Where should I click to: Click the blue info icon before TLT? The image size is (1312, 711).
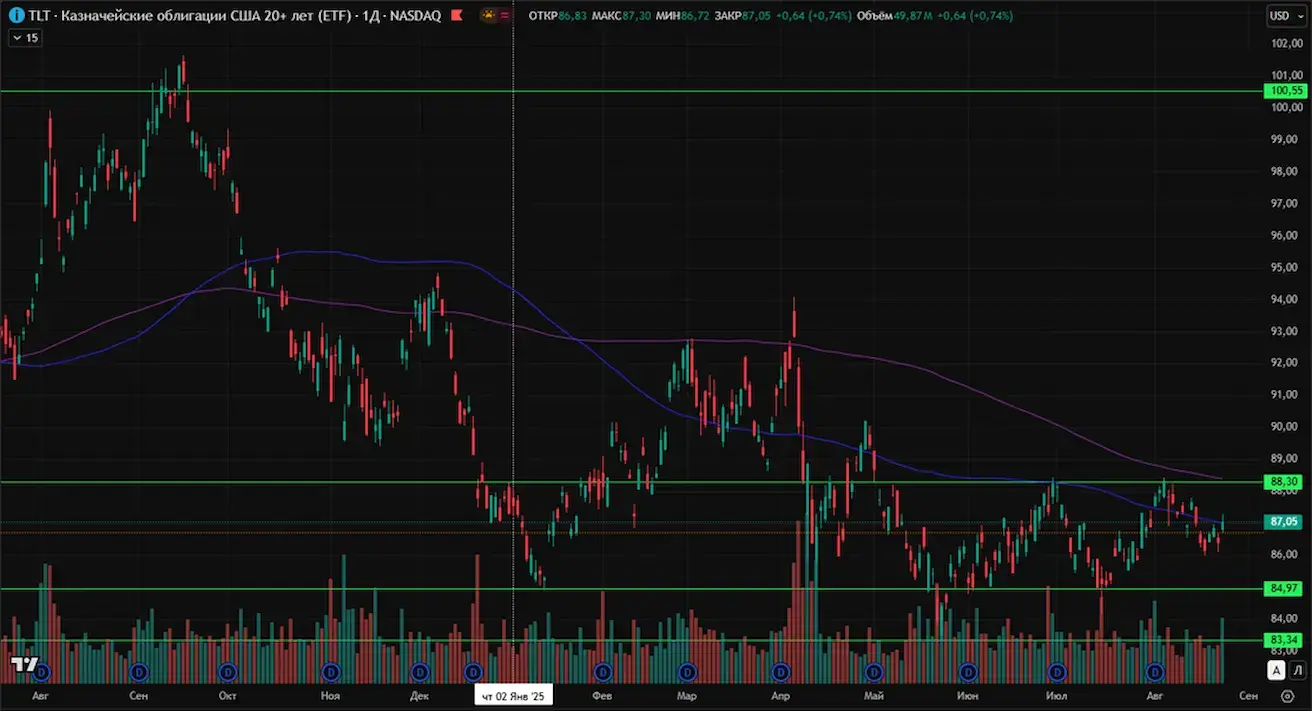17,16
